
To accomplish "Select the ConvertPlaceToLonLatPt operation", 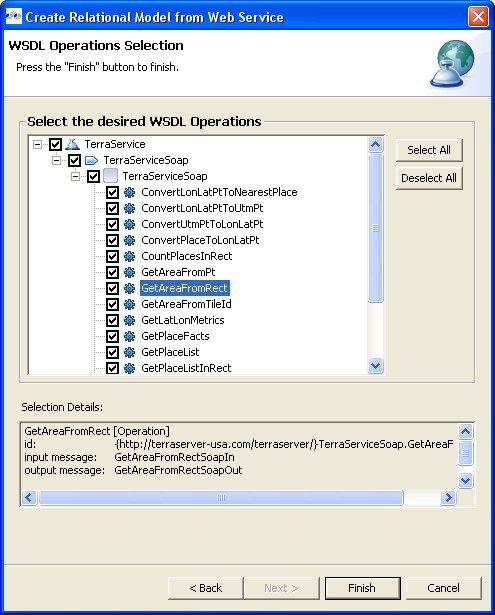I will click(x=200, y=240).
